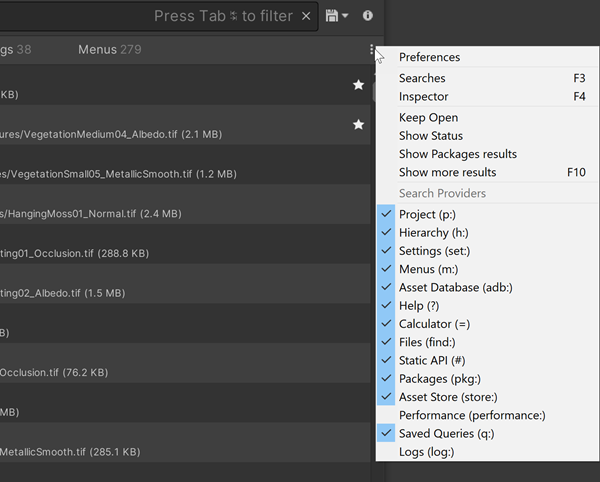600x482 pixels.
Task: Open Preferences from the context menu
Action: 429,57
